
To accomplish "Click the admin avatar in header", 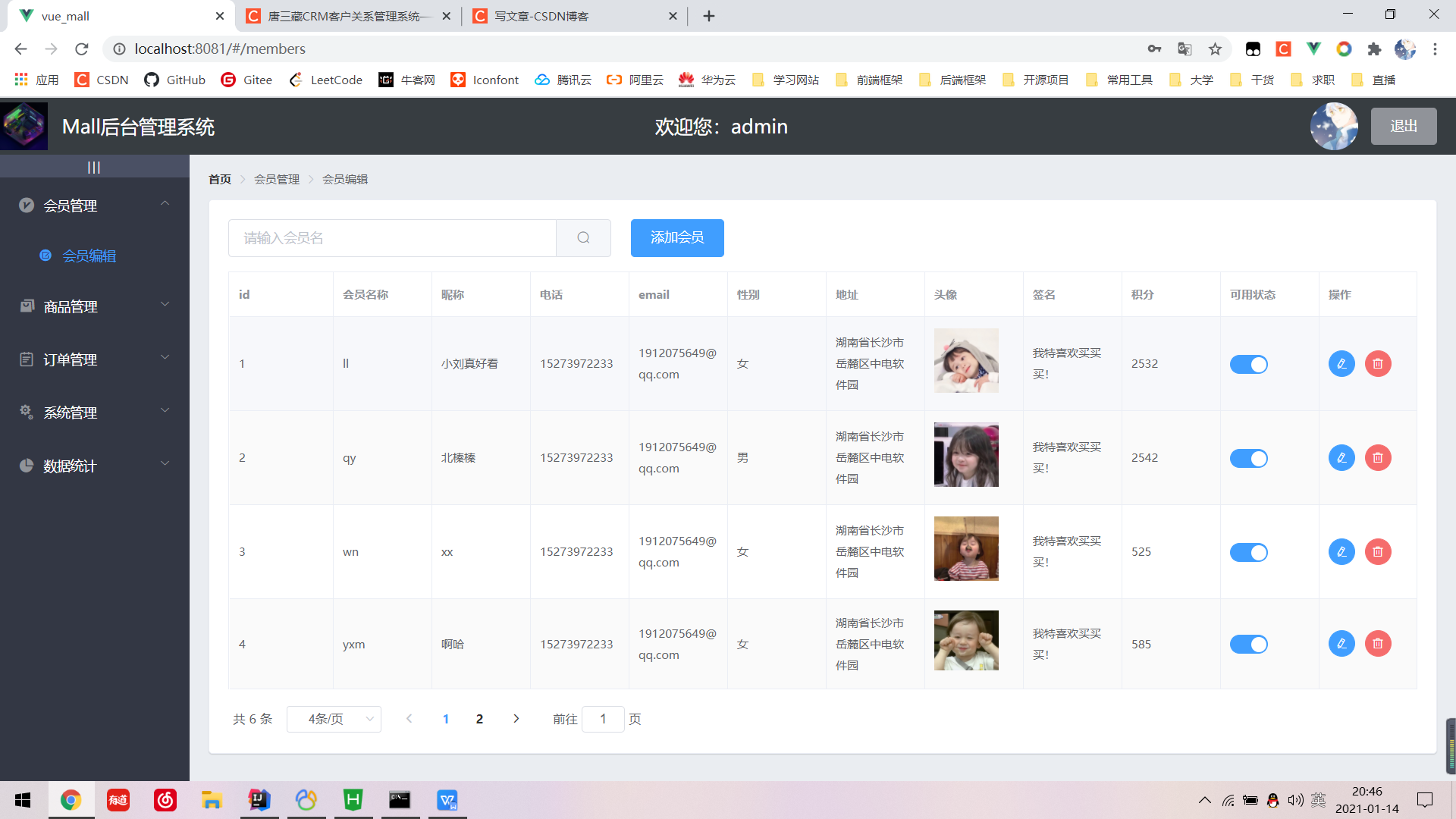I will point(1334,127).
